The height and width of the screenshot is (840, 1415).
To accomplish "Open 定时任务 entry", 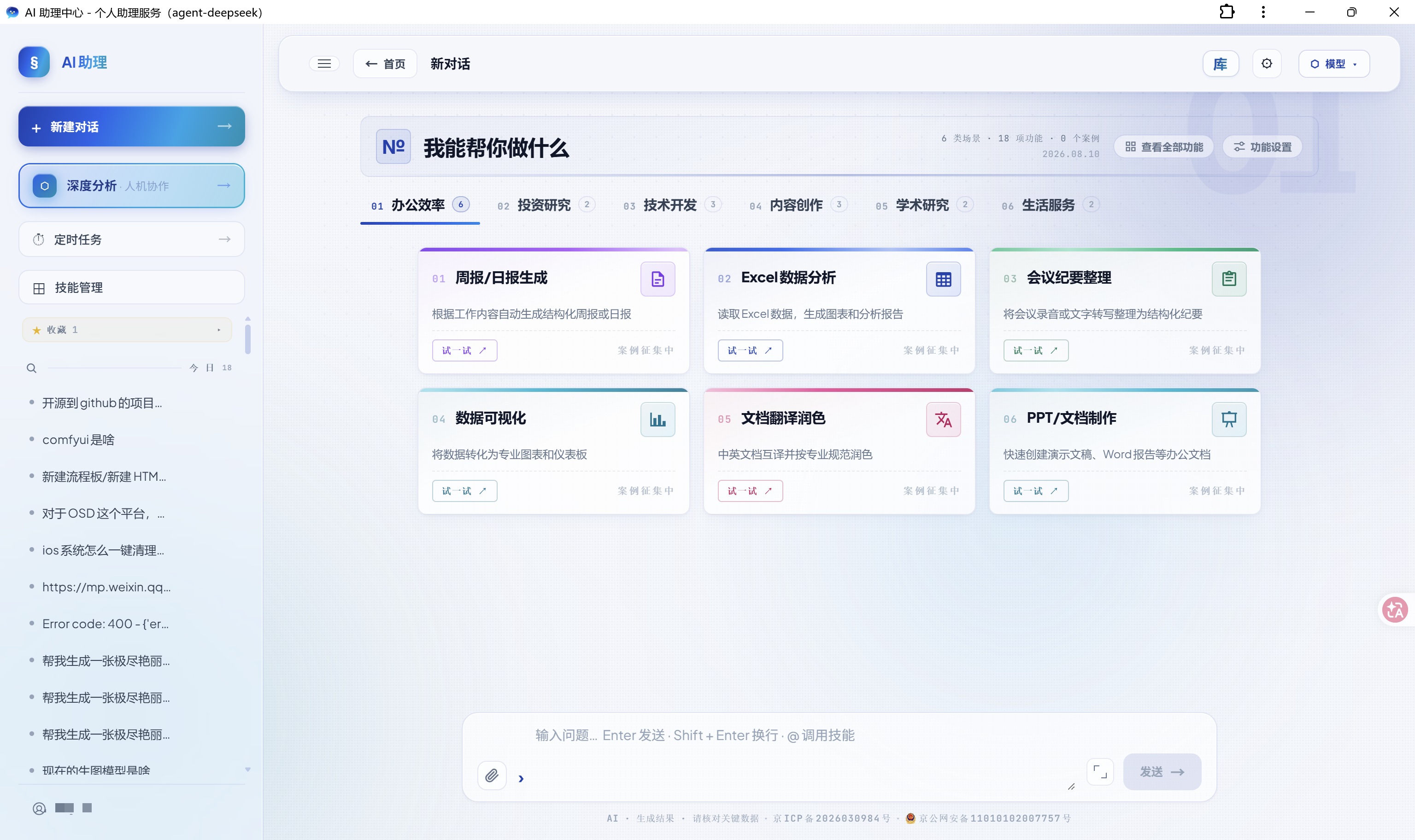I will click(x=131, y=239).
